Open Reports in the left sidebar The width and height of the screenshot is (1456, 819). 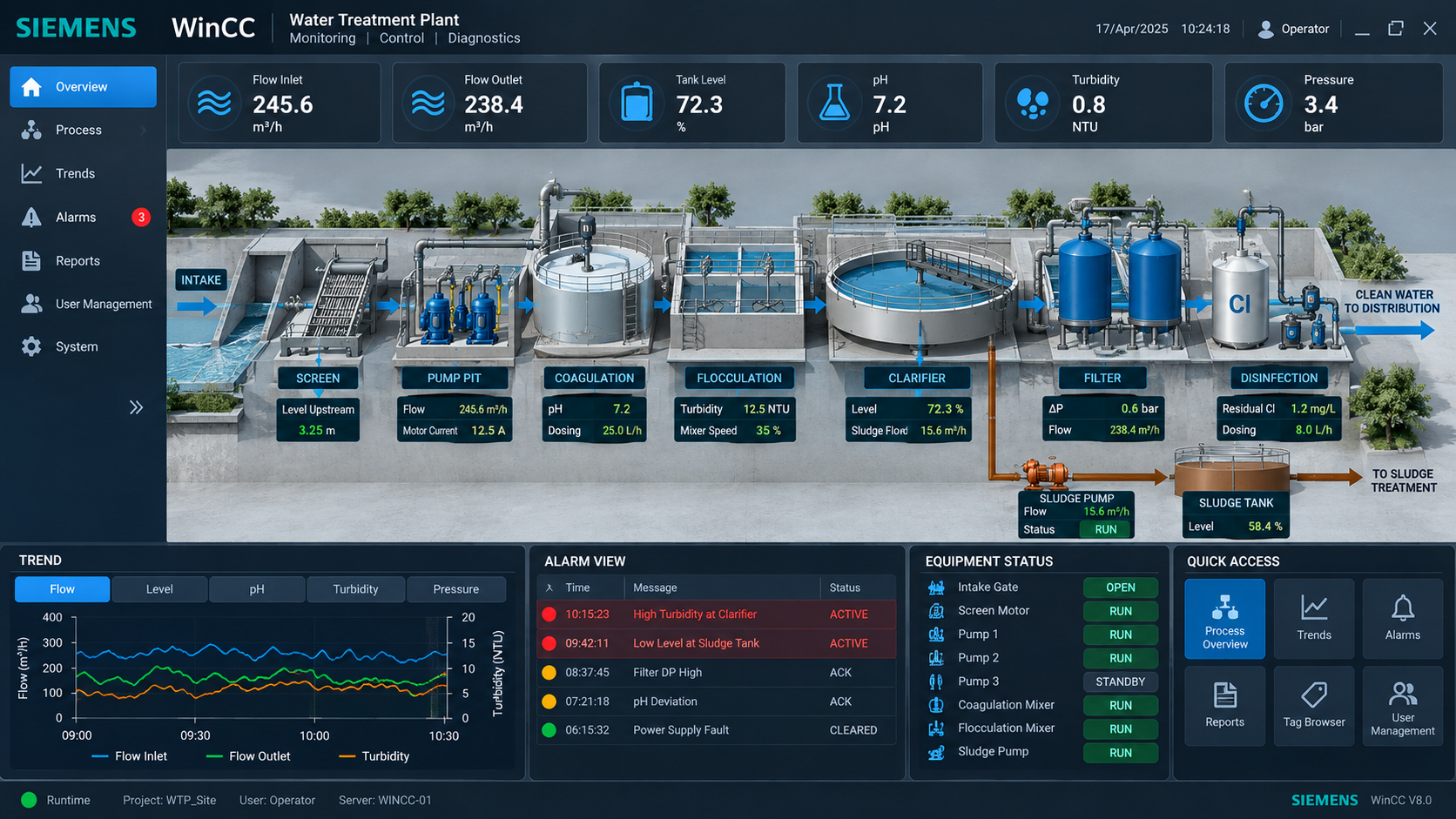coord(83,260)
